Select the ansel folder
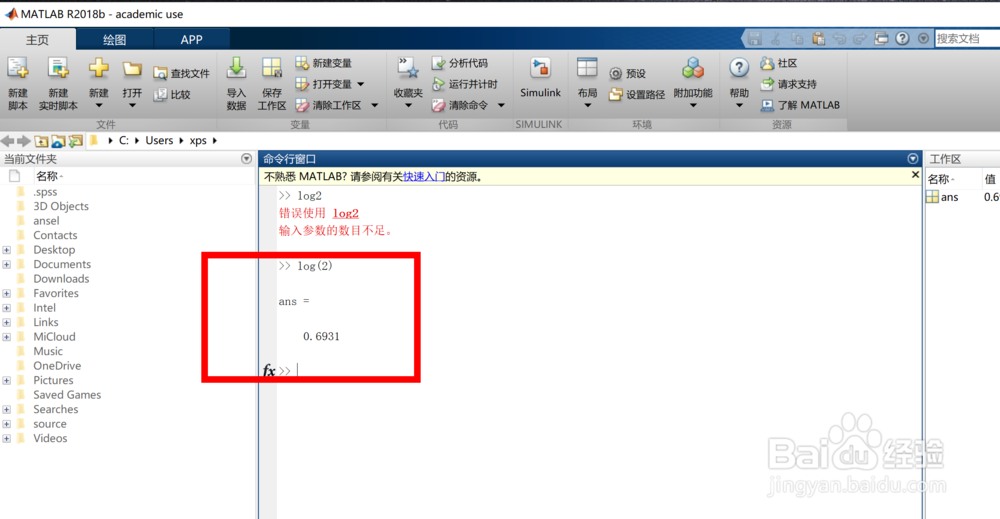The width and height of the screenshot is (1000, 519). 46,221
